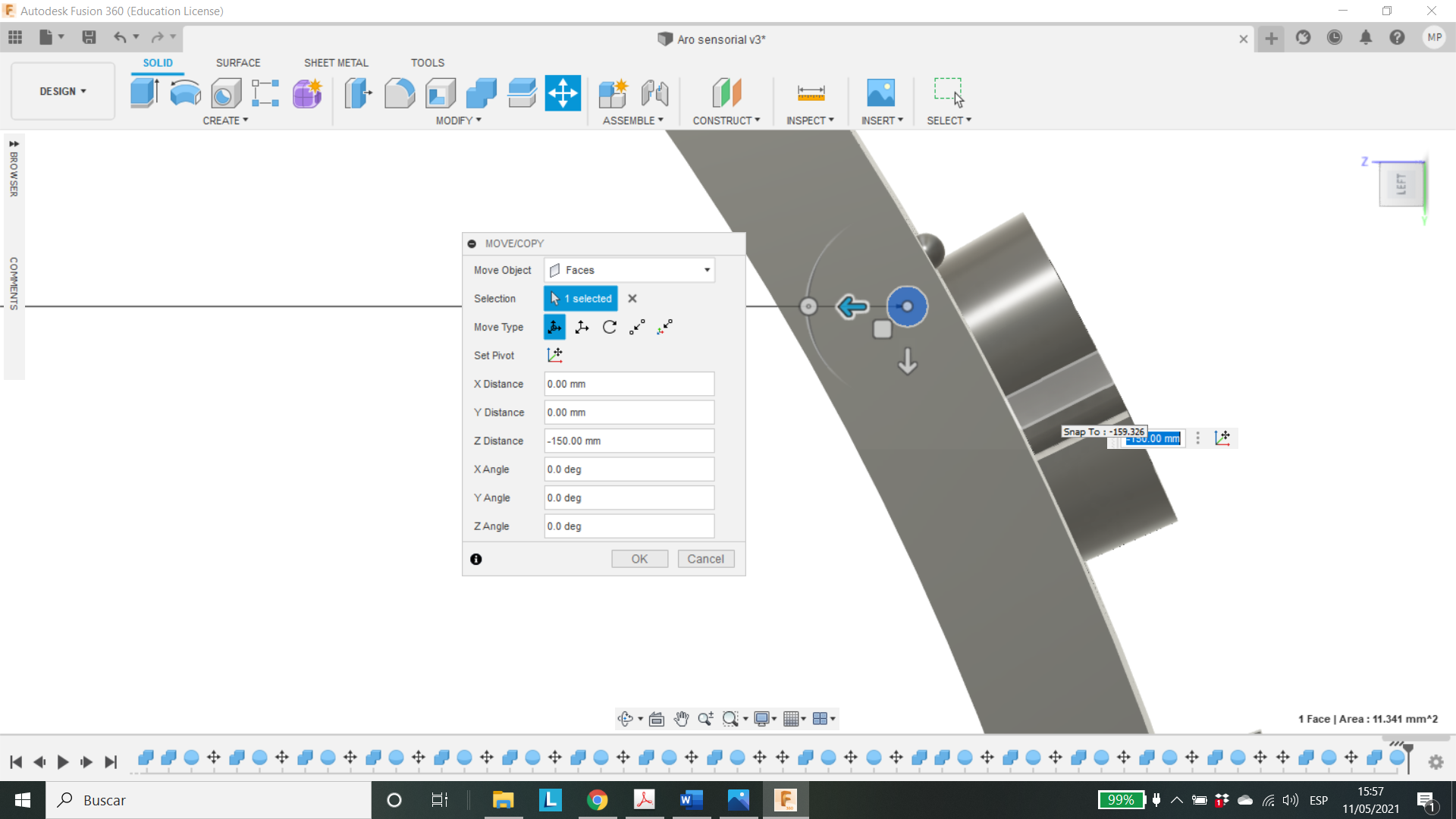Click the Set Pivot icon
The image size is (1456, 819).
point(555,355)
